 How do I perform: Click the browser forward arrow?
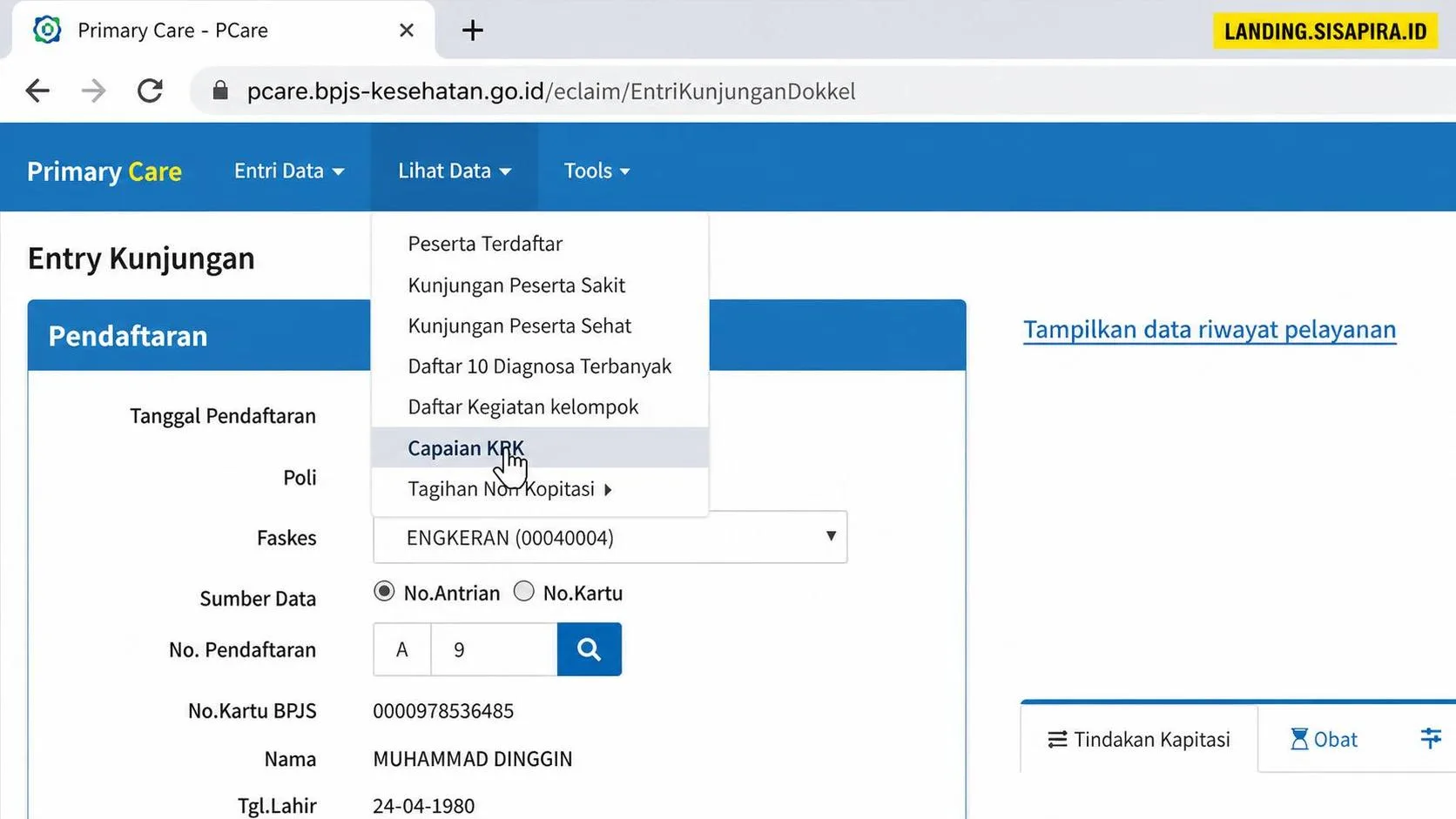(x=93, y=91)
